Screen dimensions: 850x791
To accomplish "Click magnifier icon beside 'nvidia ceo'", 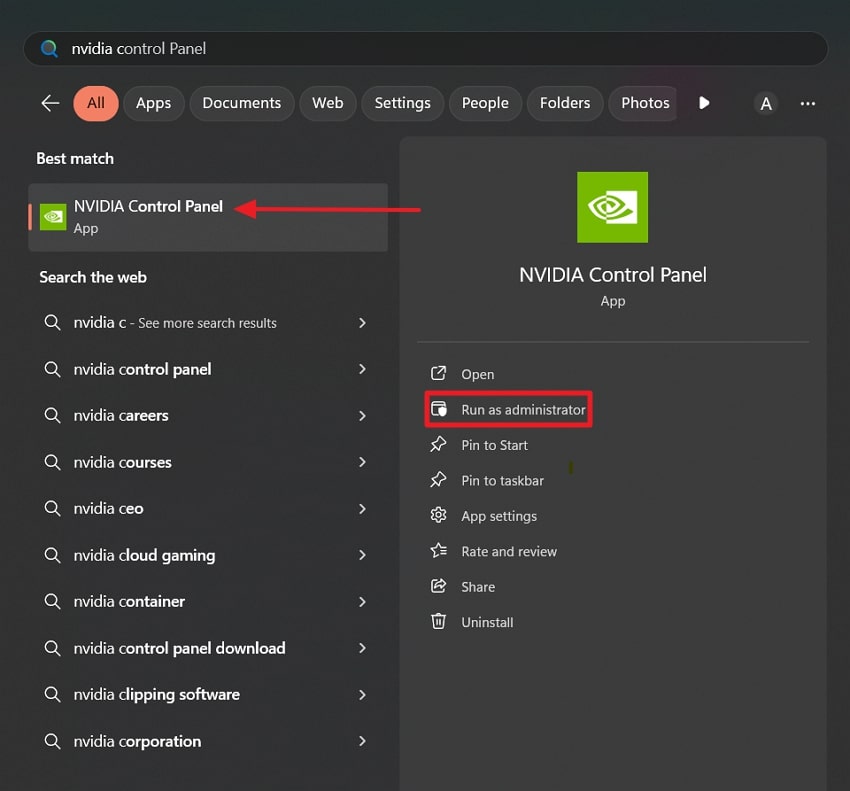I will (x=52, y=509).
